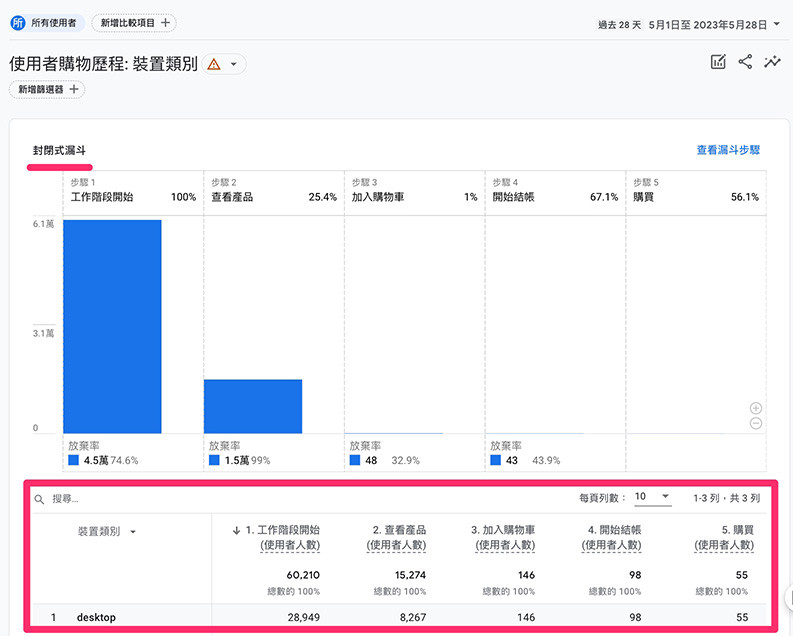
Task: Zoom out chart with minus circle
Action: [x=756, y=423]
